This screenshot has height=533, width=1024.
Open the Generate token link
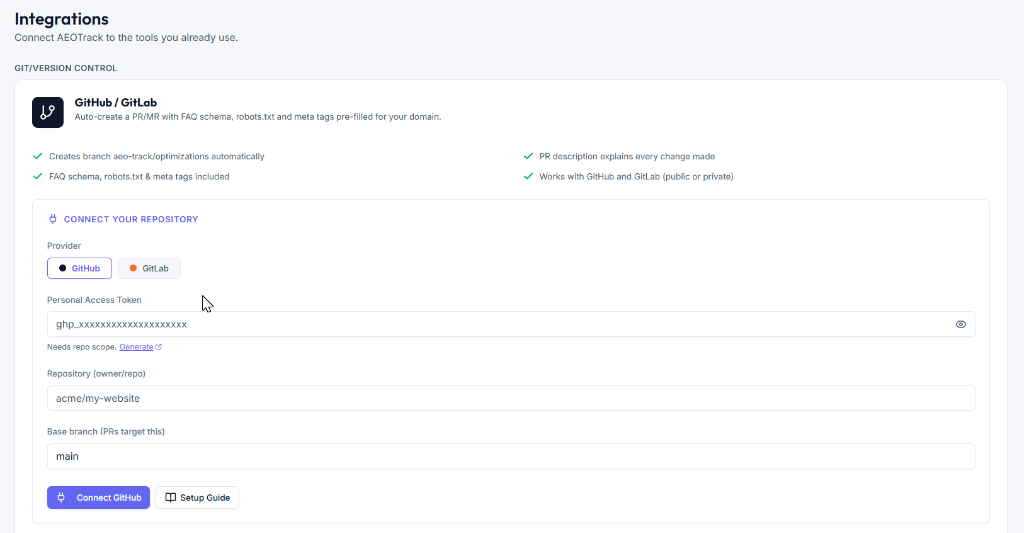(140, 347)
